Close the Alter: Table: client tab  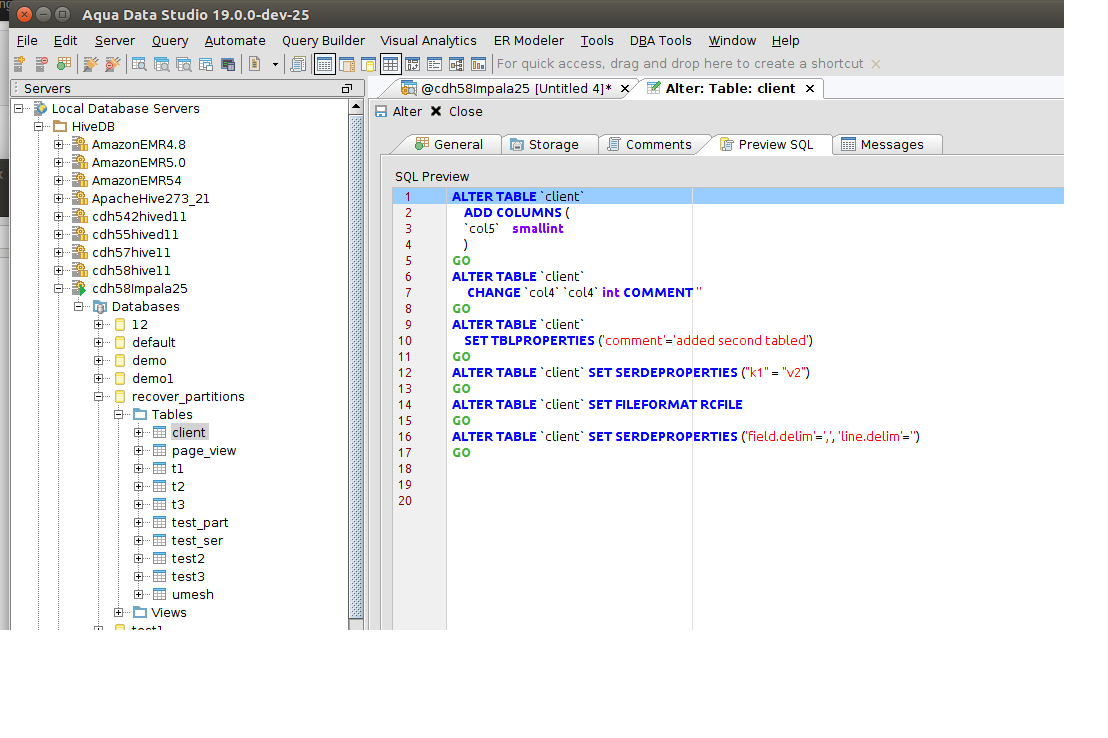810,88
